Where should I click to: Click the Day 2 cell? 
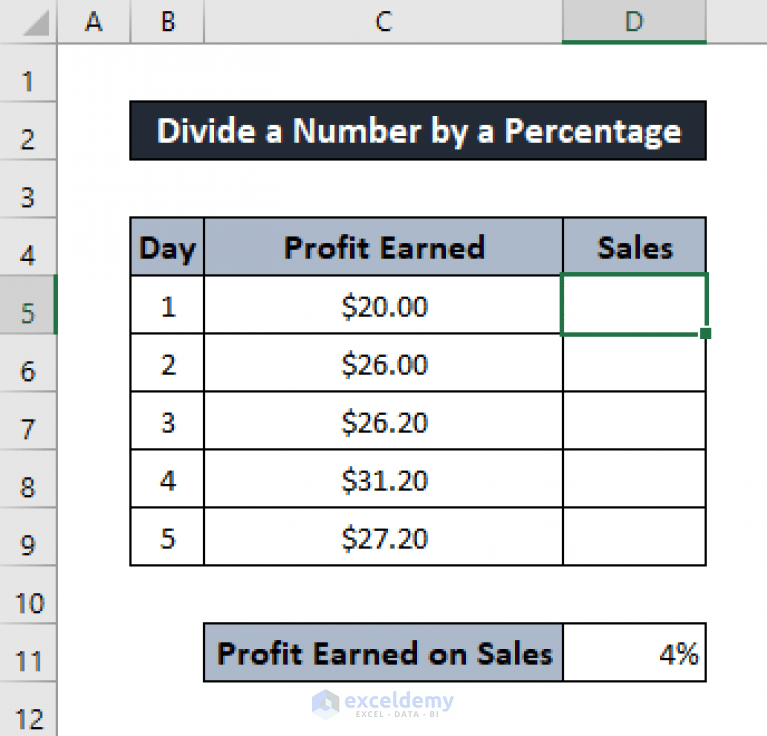167,362
